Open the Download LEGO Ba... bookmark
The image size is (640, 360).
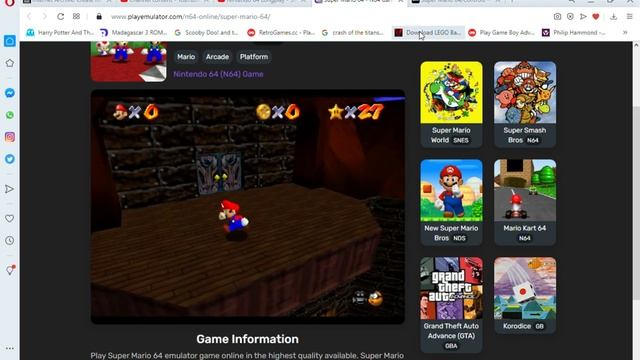point(428,32)
